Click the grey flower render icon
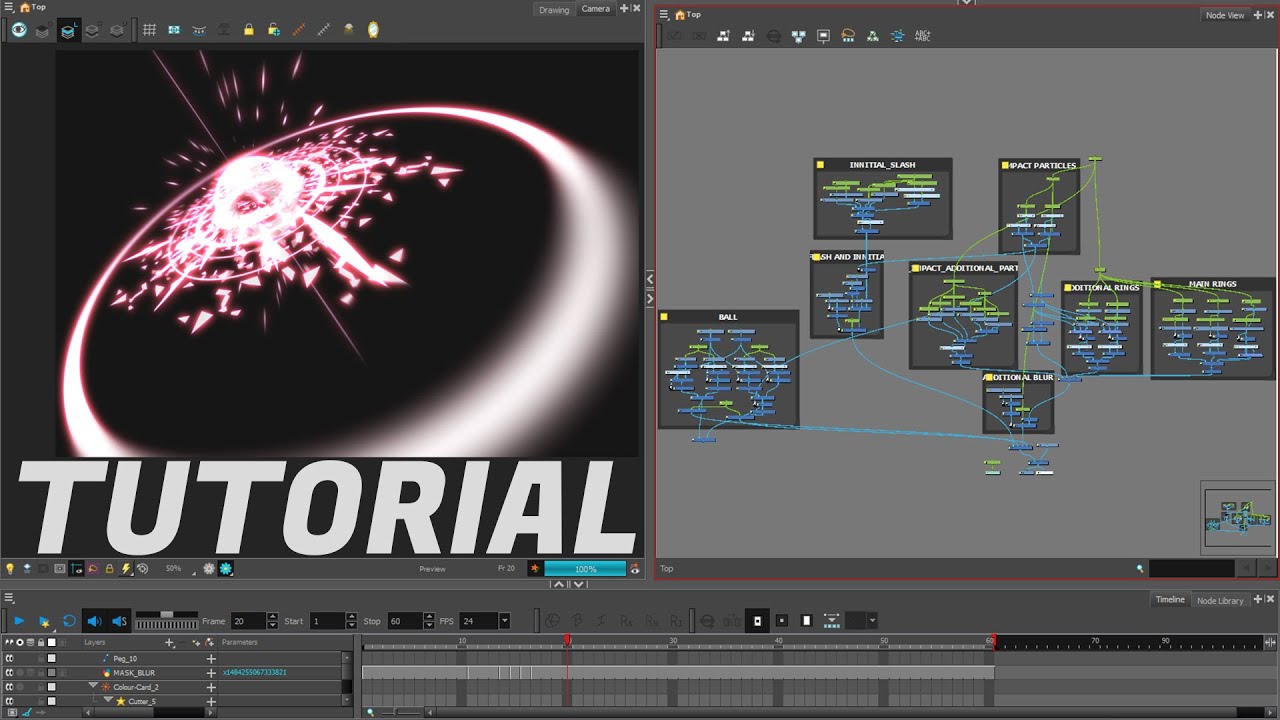Screen dimensions: 1280x720 tap(209, 568)
